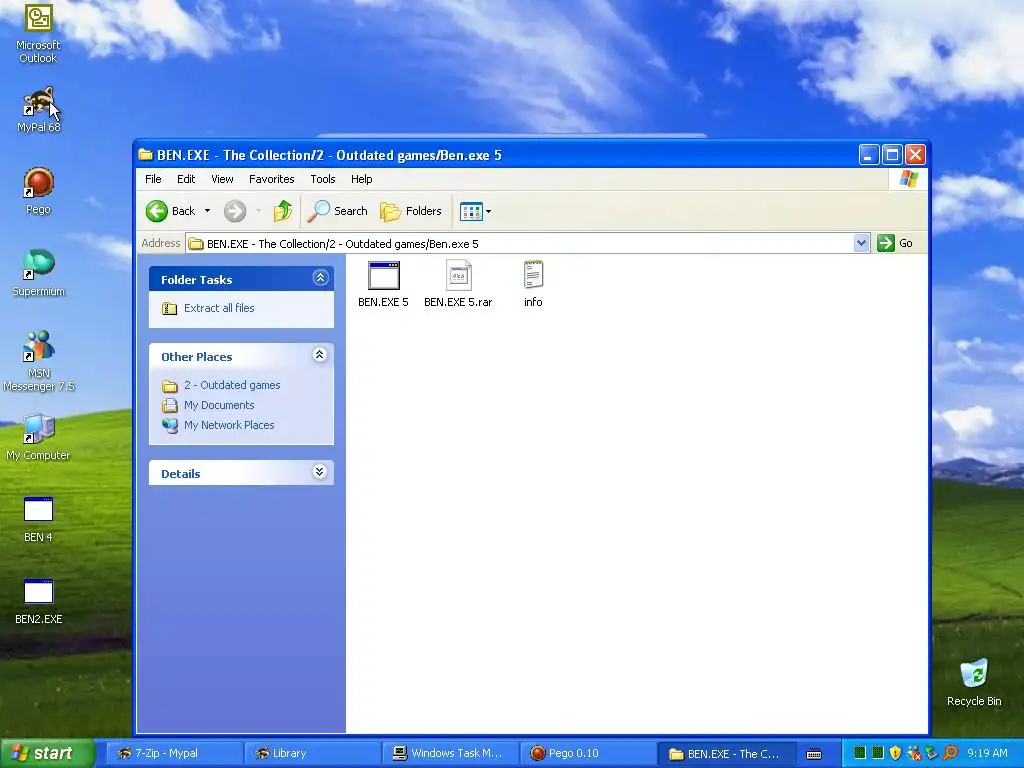The height and width of the screenshot is (768, 1024).
Task: Switch to Pego 0.10 taskbar button
Action: (x=588, y=753)
